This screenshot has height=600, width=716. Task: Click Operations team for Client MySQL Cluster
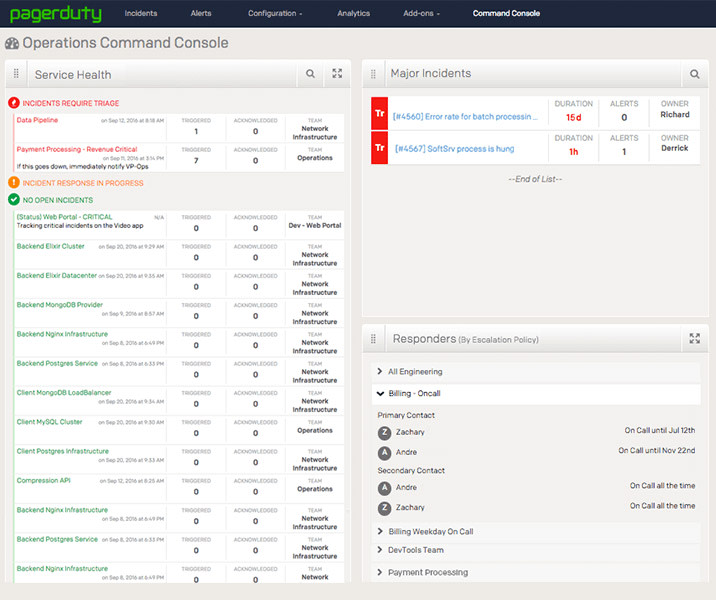tap(315, 430)
